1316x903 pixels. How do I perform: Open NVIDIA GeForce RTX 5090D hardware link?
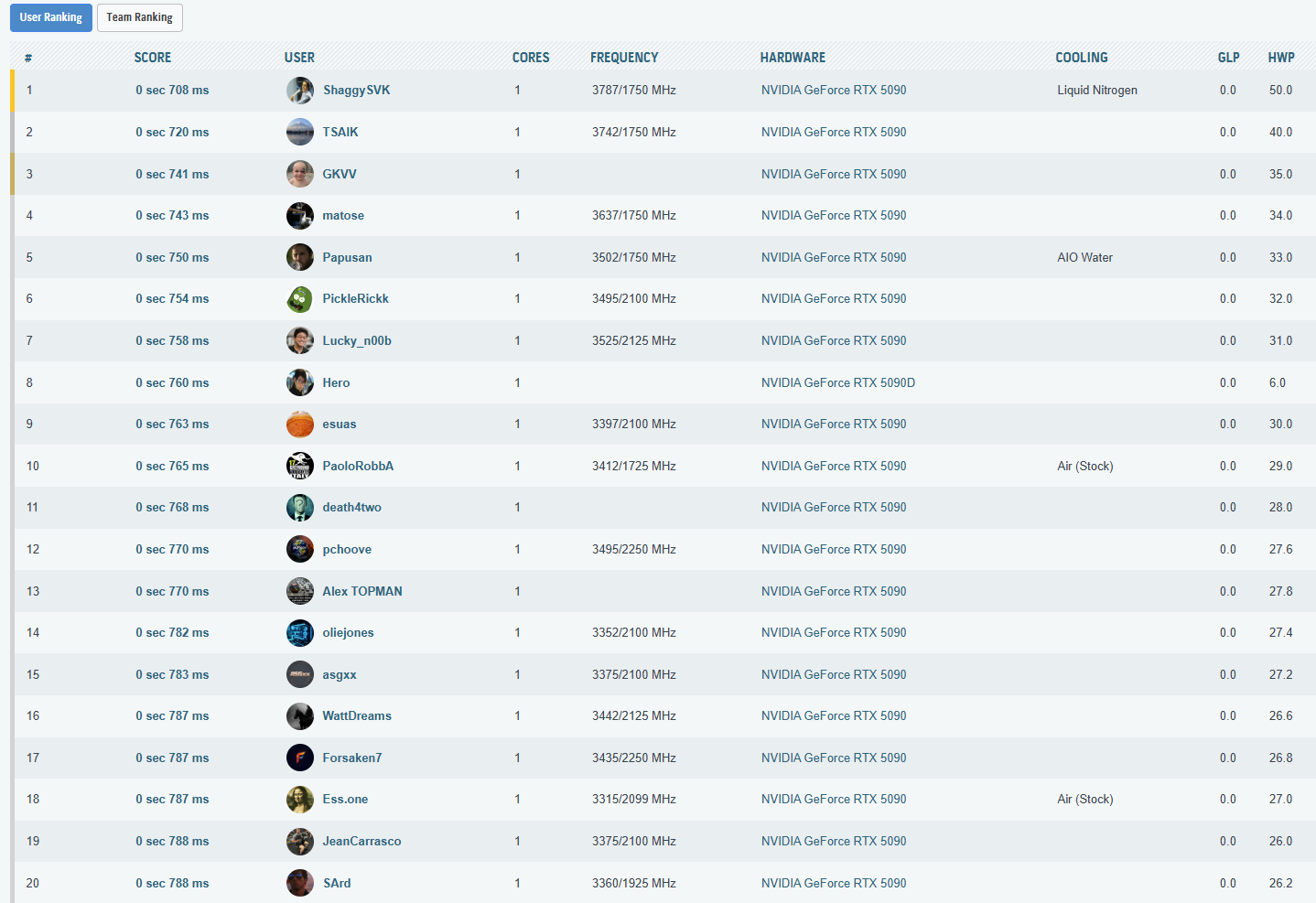coord(837,383)
